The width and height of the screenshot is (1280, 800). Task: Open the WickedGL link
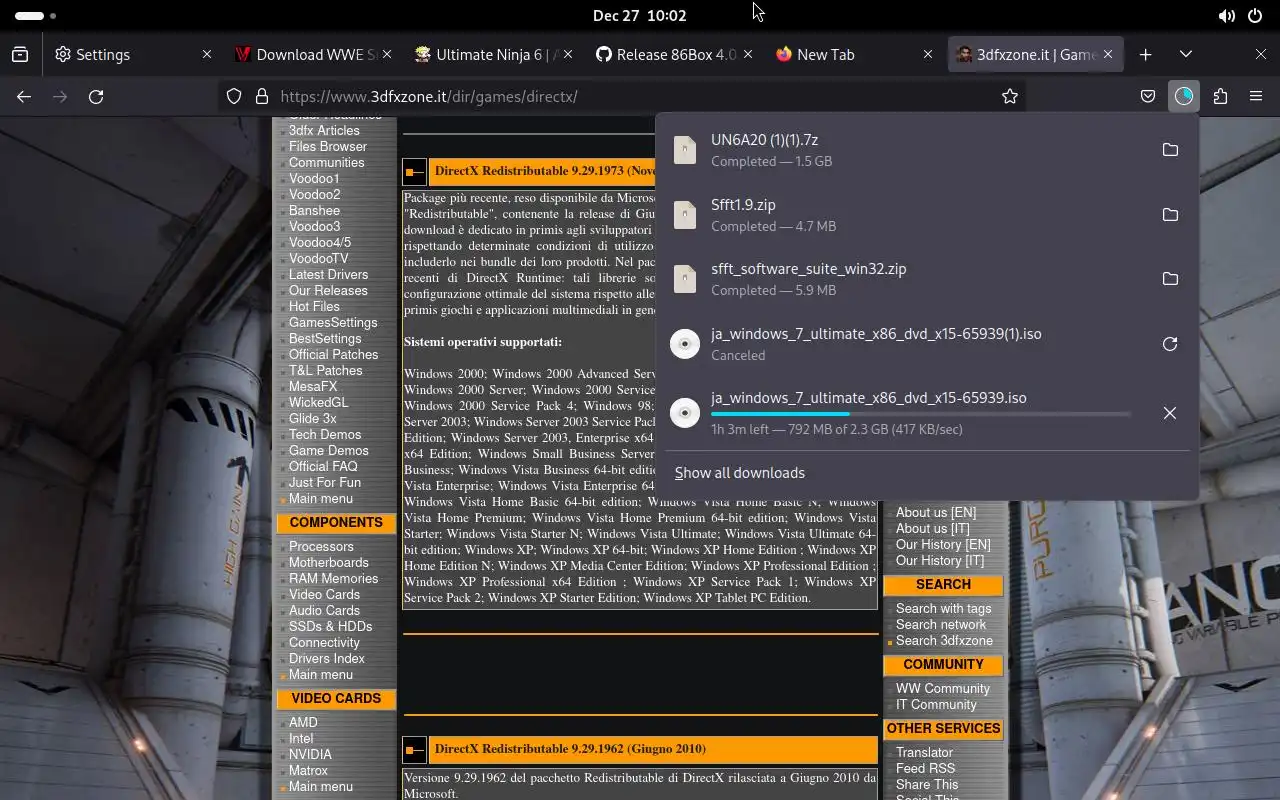point(318,403)
